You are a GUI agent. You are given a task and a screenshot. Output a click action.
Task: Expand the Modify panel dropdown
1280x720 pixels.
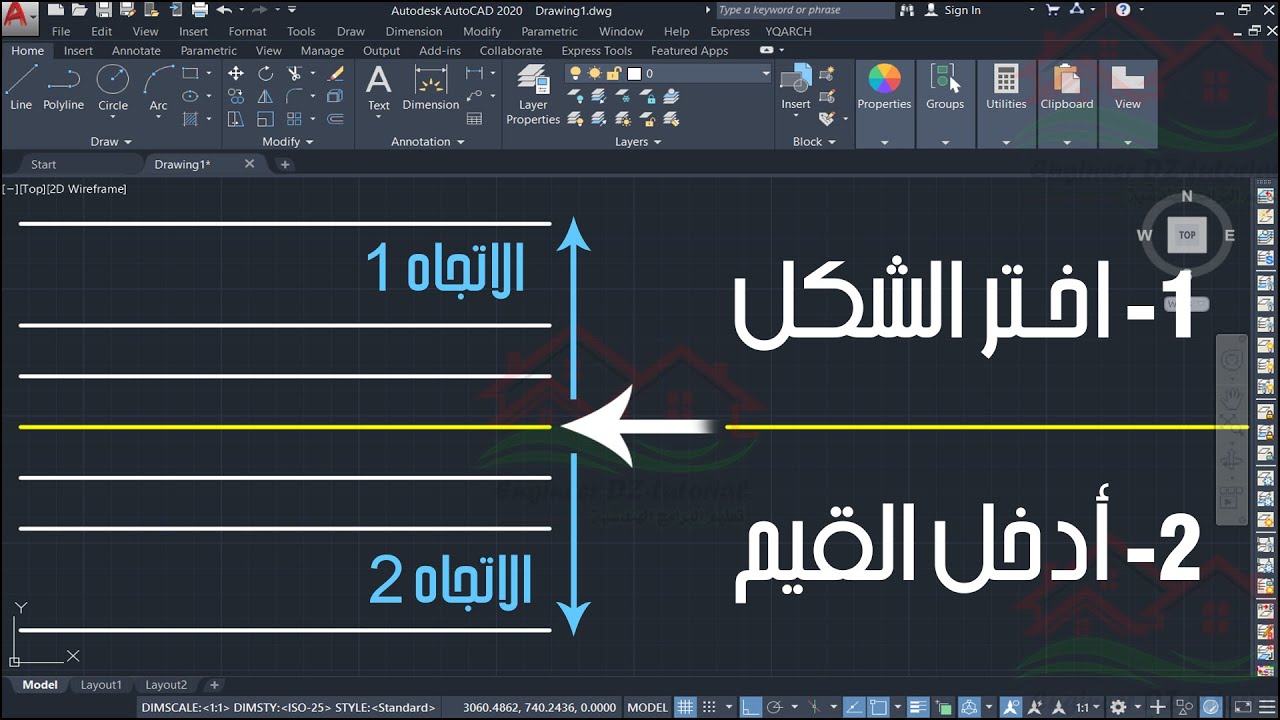pyautogui.click(x=288, y=142)
